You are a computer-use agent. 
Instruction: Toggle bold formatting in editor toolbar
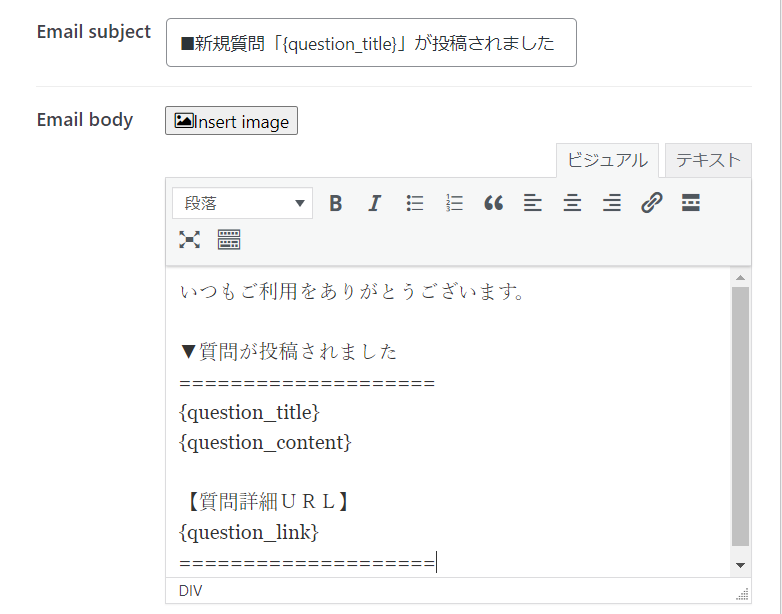click(336, 203)
